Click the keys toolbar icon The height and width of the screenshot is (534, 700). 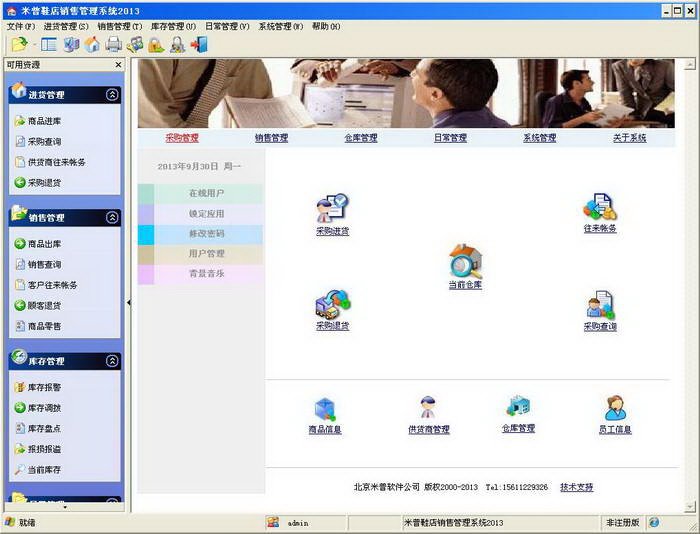(135, 45)
